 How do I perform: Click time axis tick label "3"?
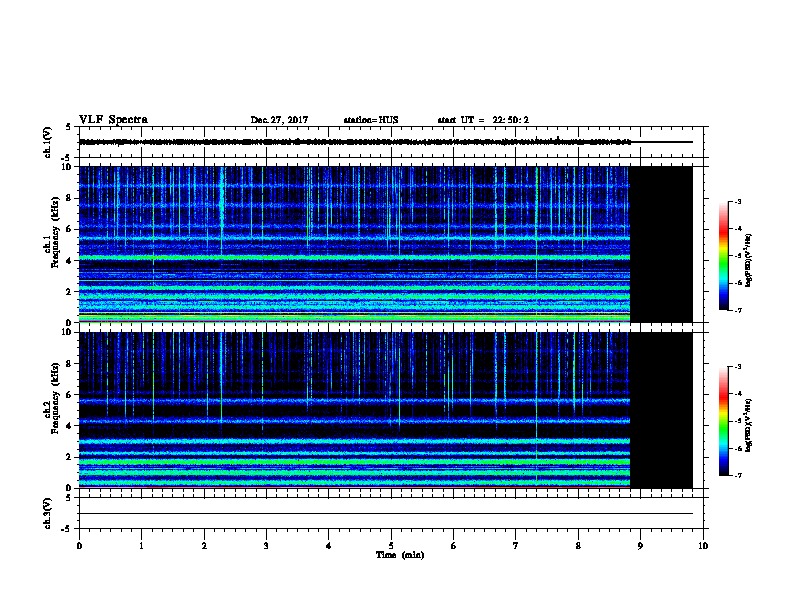coord(266,546)
